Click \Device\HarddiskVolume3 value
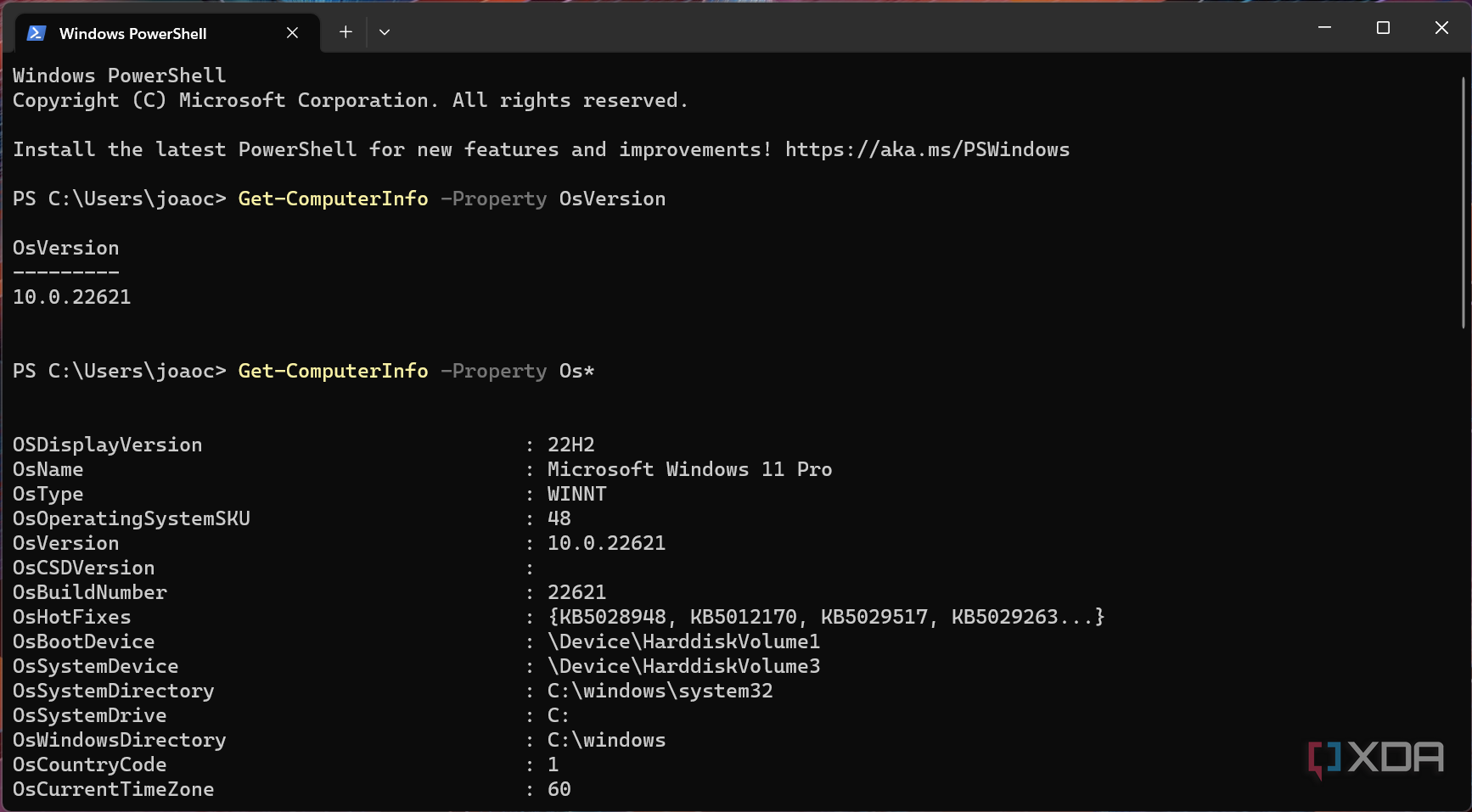 (x=684, y=666)
